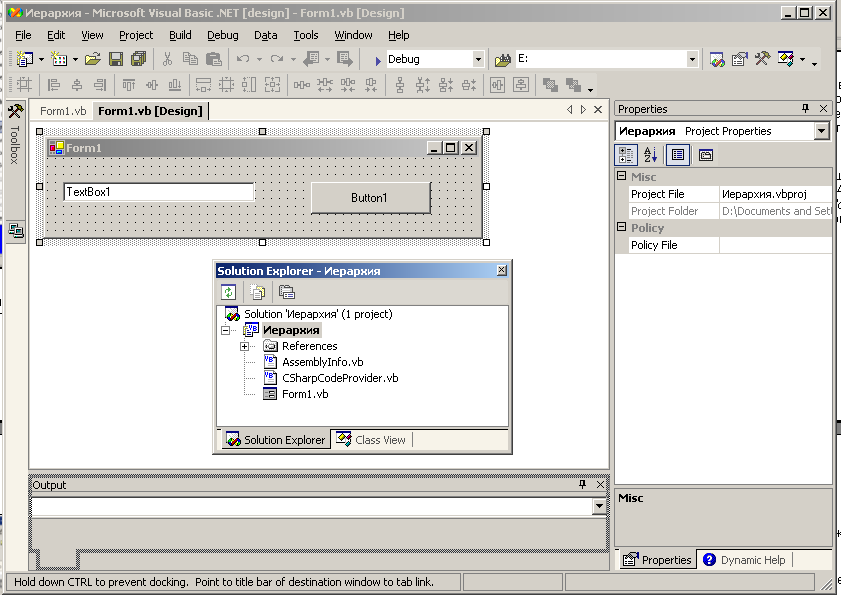
Task: Toggle auto-hide pin on Output panel
Action: click(582, 484)
